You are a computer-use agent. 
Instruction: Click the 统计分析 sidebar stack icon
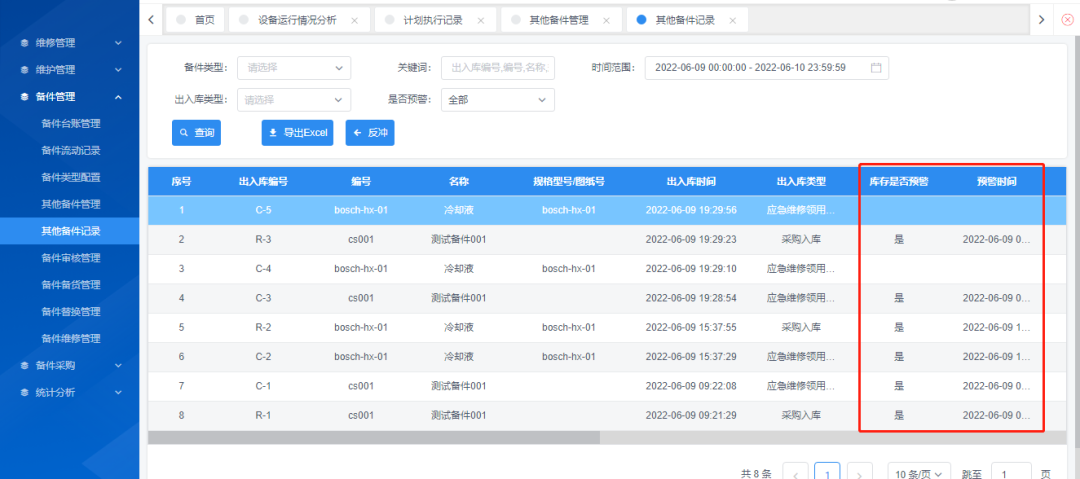pyautogui.click(x=25, y=392)
